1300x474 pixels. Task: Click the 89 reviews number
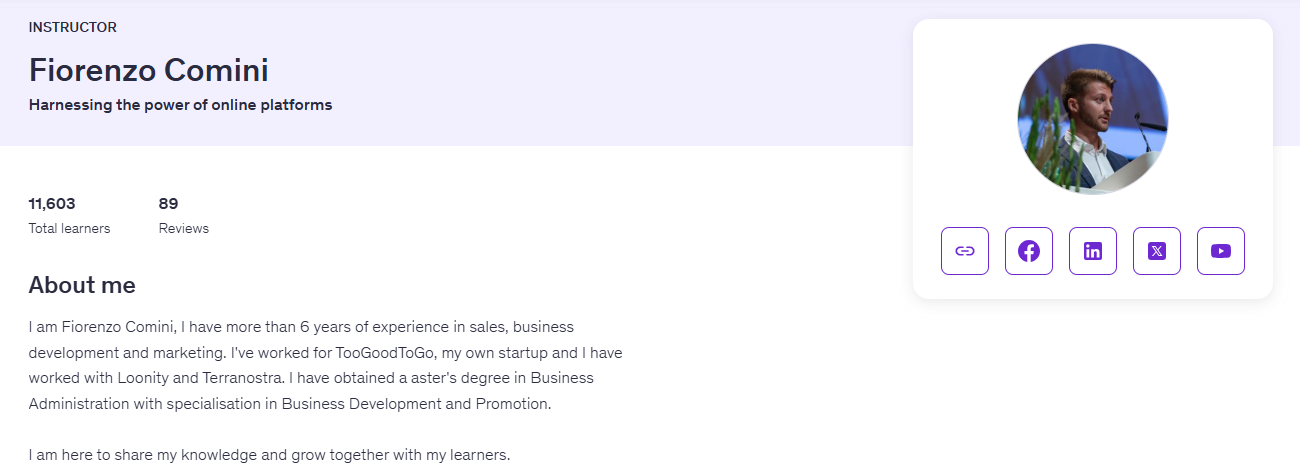[x=168, y=203]
